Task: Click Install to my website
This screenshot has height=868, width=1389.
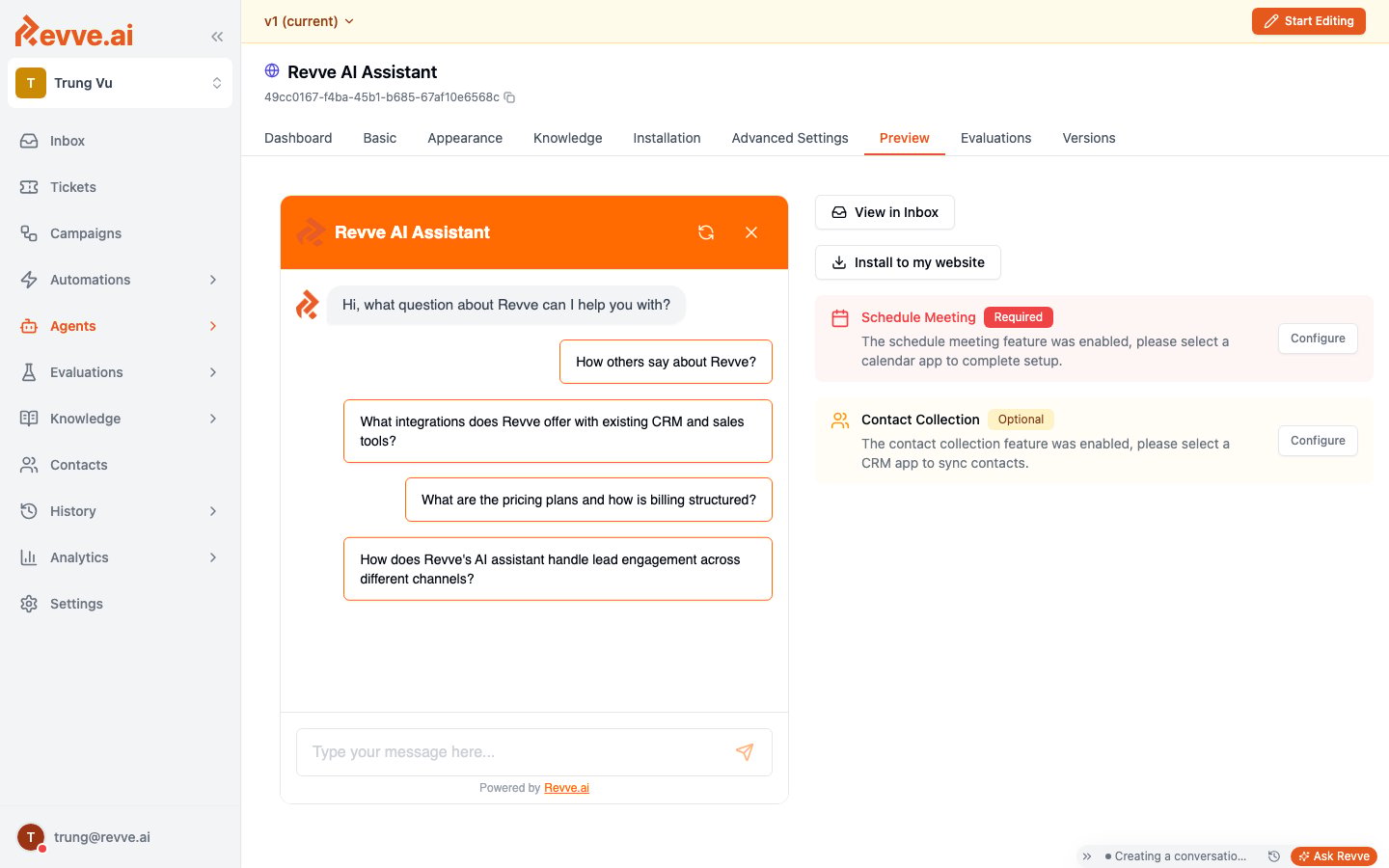Action: (908, 262)
